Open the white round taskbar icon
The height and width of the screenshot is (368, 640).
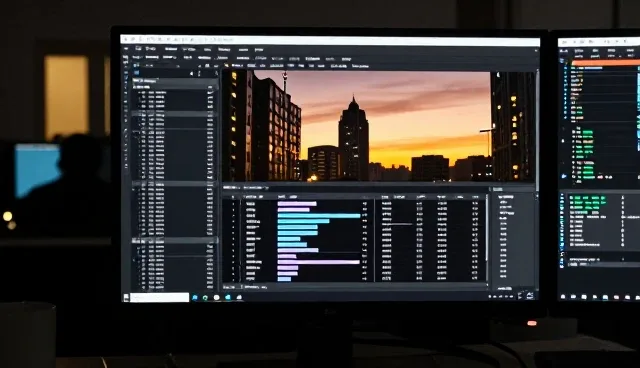coord(217,298)
